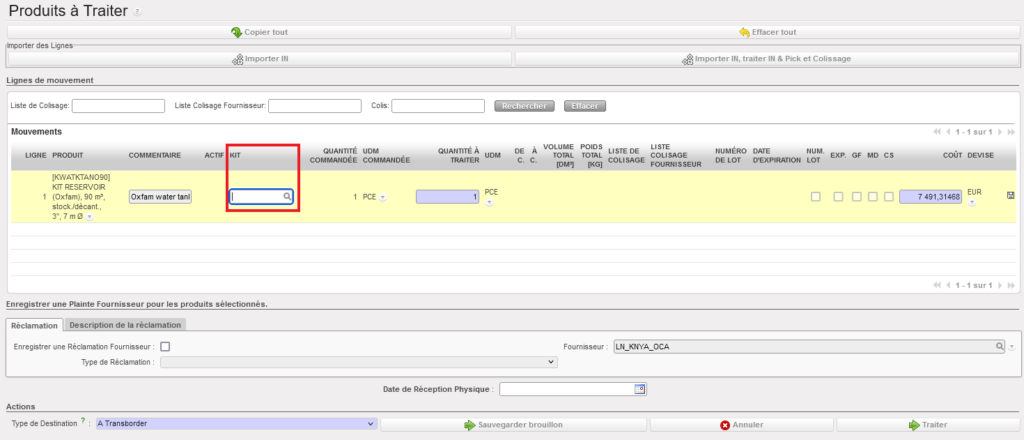
Task: Click the Annuler button
Action: (x=740, y=425)
